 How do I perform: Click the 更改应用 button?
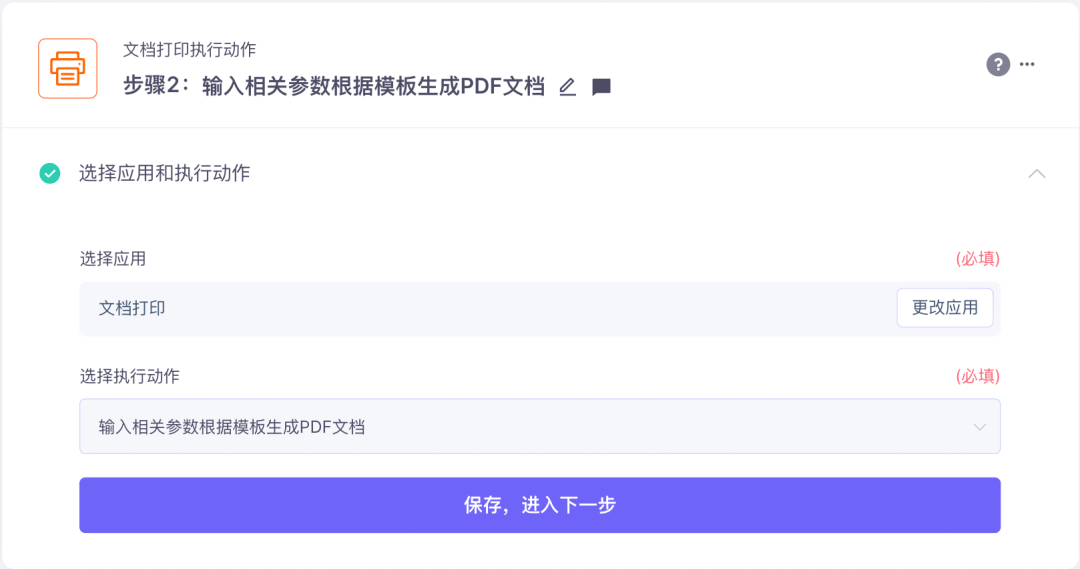click(x=945, y=308)
